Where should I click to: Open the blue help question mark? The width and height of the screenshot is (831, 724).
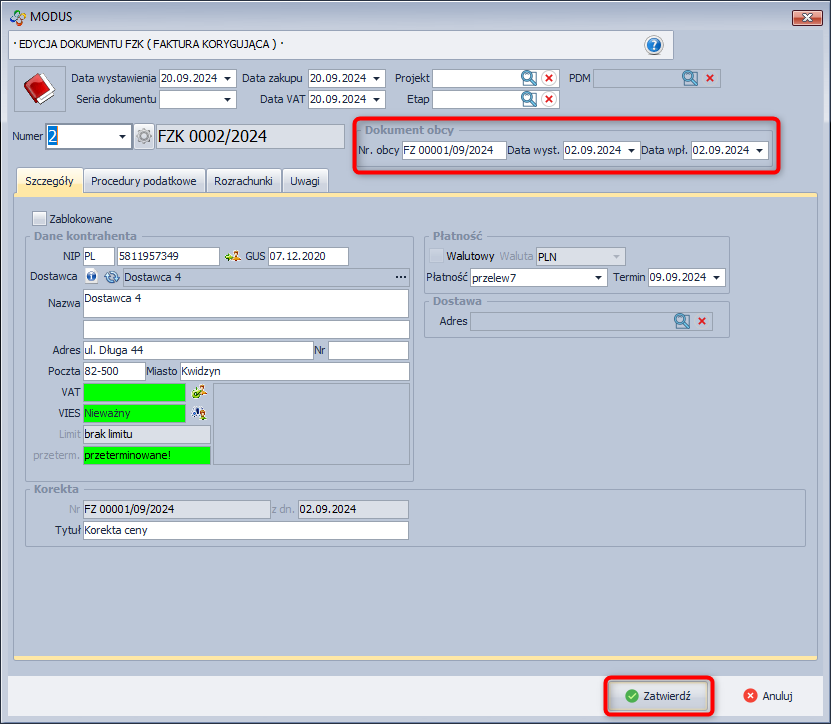coord(654,45)
